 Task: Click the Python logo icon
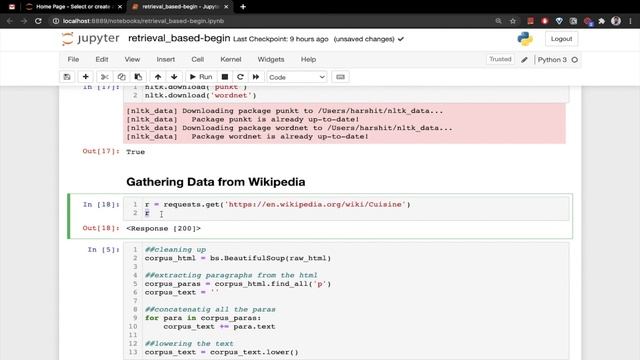pos(525,39)
